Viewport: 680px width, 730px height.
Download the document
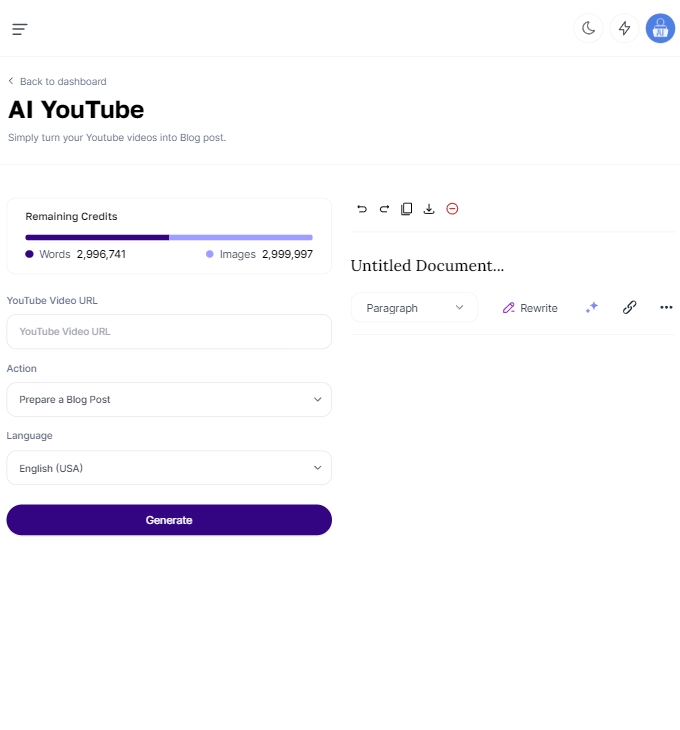429,209
